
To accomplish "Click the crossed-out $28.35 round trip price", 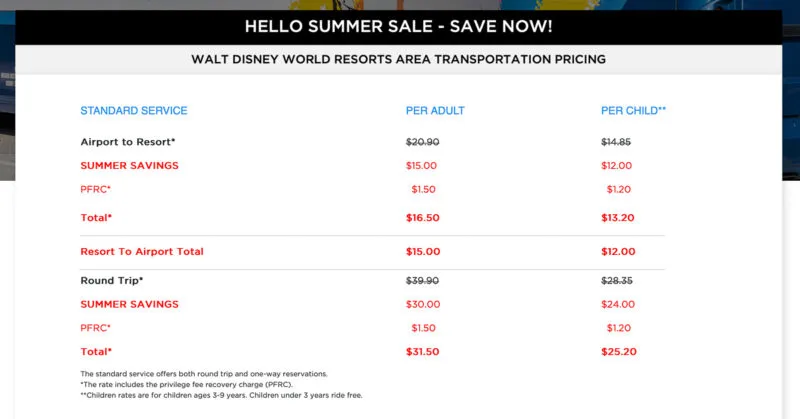I will pyautogui.click(x=617, y=280).
